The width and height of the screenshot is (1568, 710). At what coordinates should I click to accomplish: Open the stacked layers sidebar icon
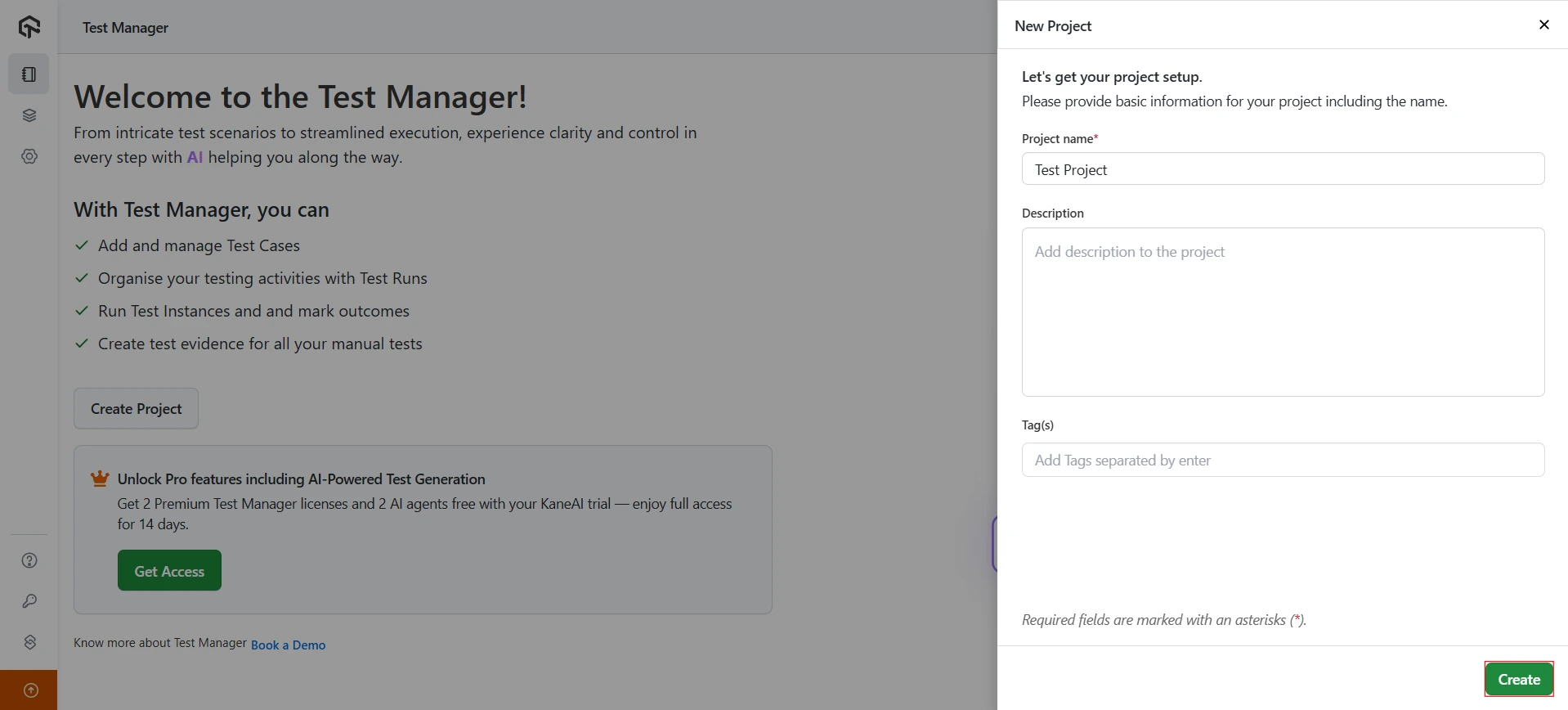[29, 115]
